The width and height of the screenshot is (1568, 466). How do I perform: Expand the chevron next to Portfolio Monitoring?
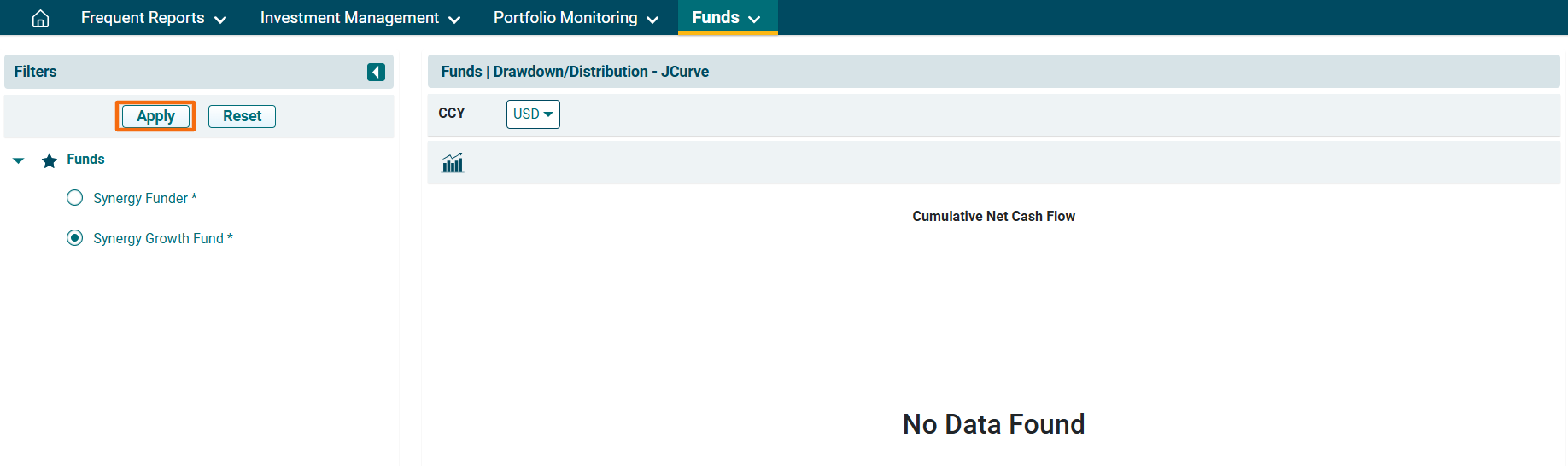(653, 20)
